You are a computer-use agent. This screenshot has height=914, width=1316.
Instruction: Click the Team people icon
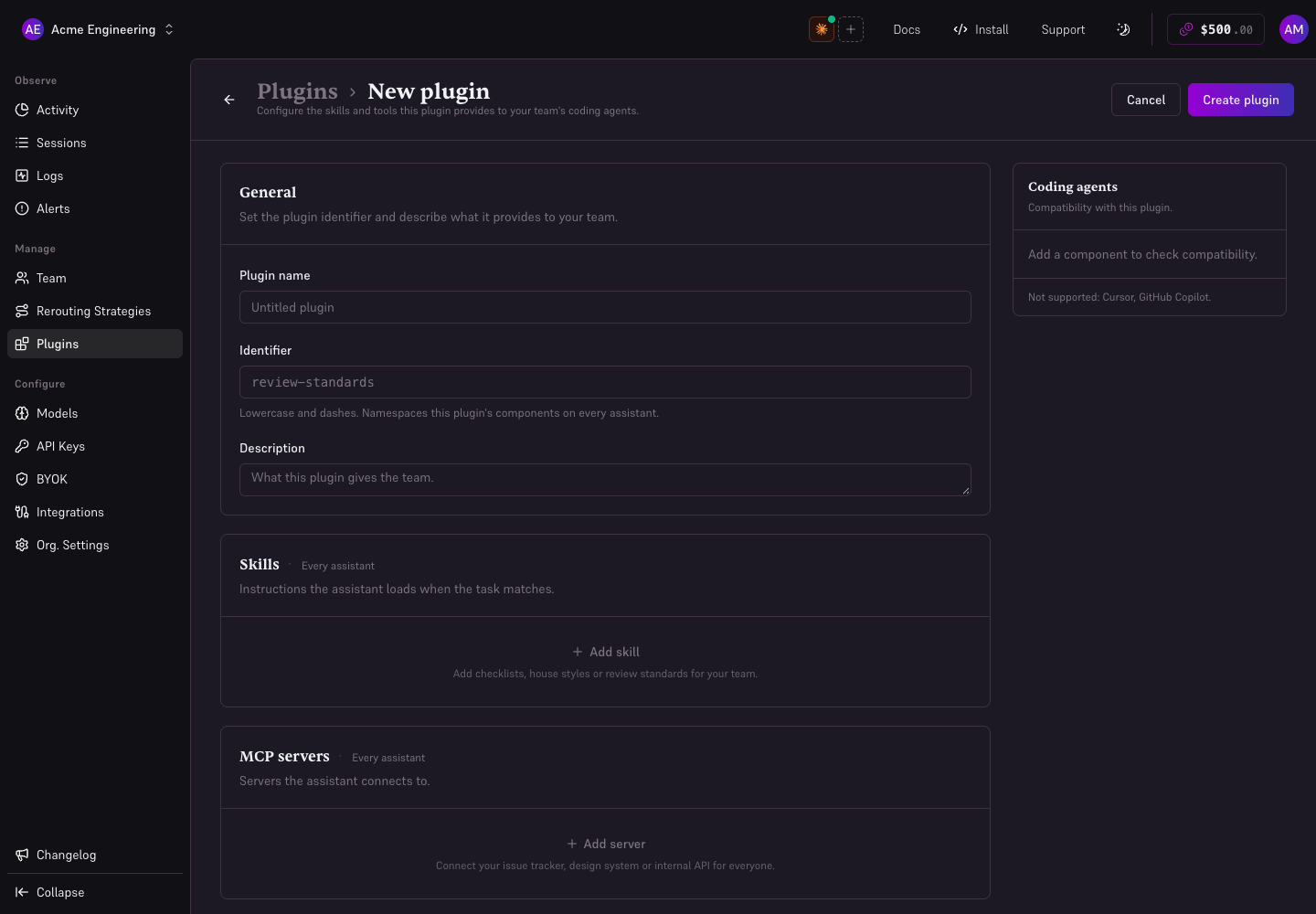click(22, 278)
